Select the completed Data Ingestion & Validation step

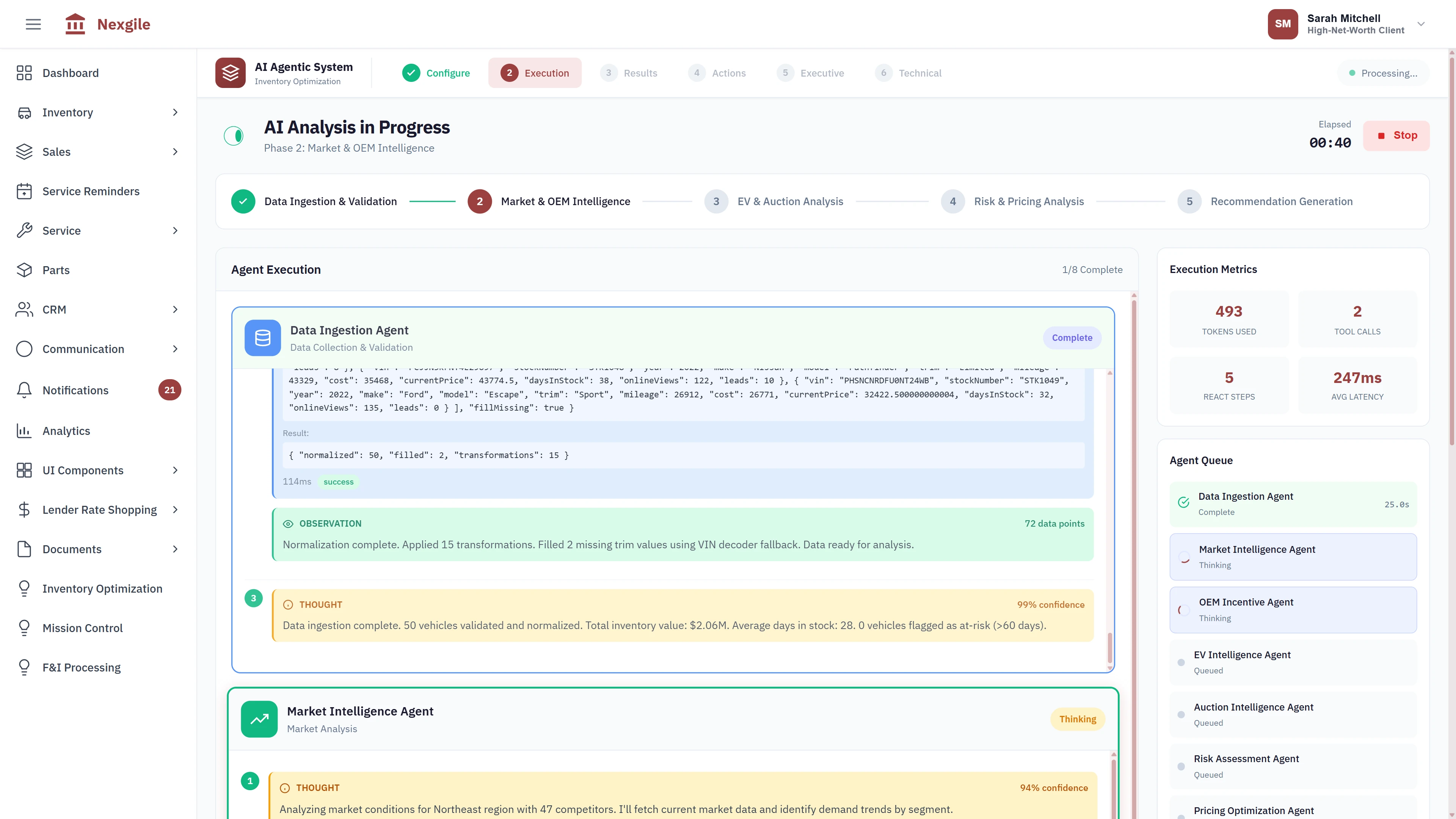click(243, 201)
